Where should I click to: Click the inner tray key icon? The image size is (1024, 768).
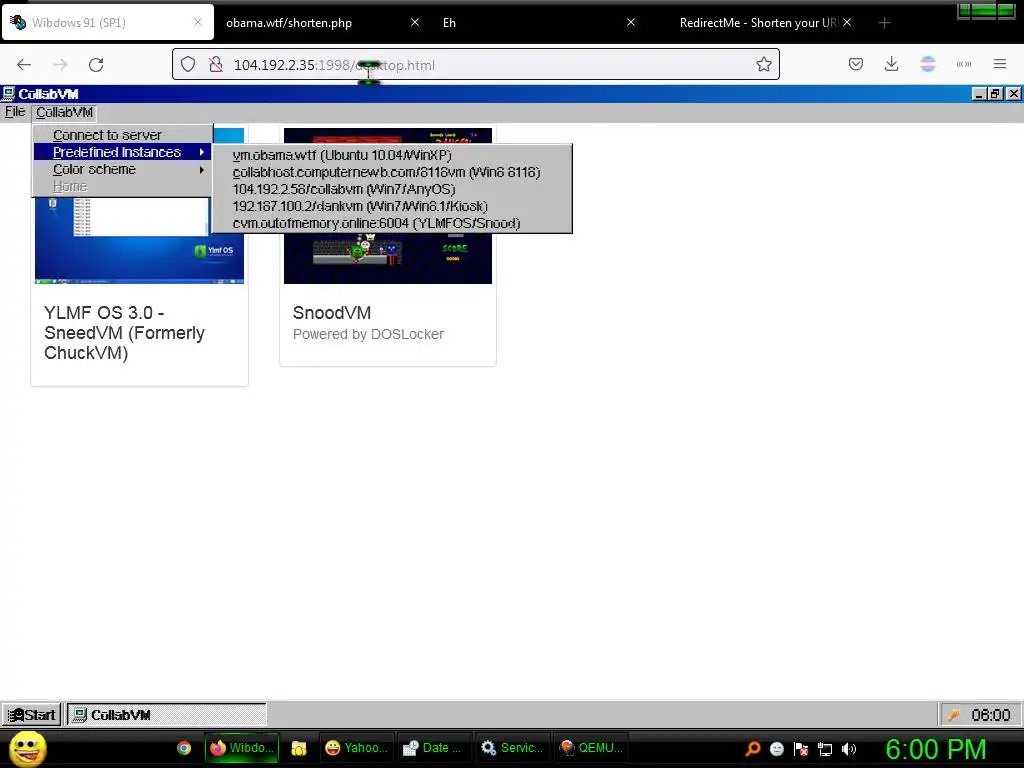click(x=953, y=715)
